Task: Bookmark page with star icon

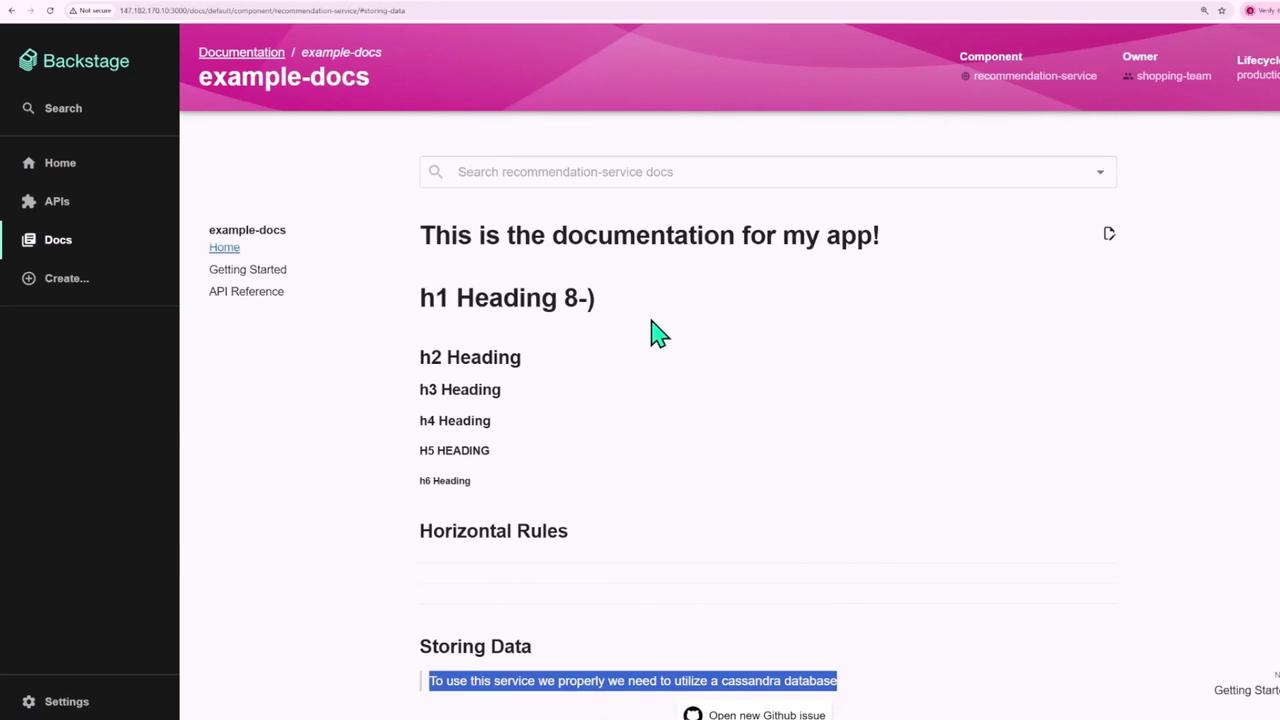Action: pos(1221,10)
